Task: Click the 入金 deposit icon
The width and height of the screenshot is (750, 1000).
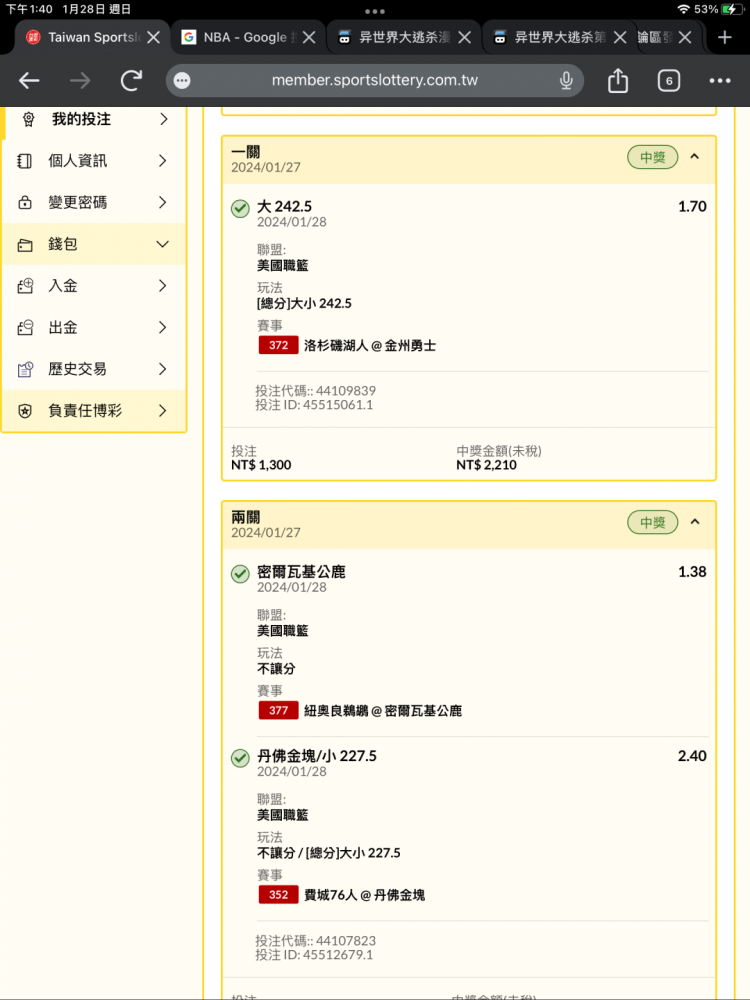Action: click(24, 286)
